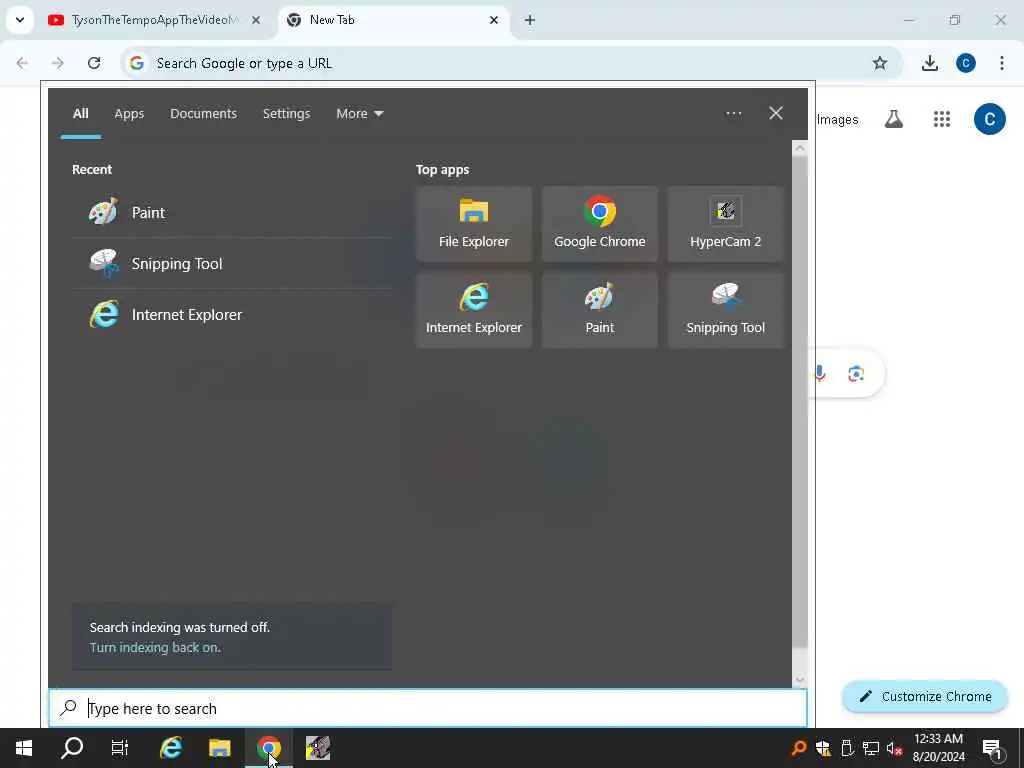Open Search Labs flask icon
The image size is (1024, 768).
893,119
